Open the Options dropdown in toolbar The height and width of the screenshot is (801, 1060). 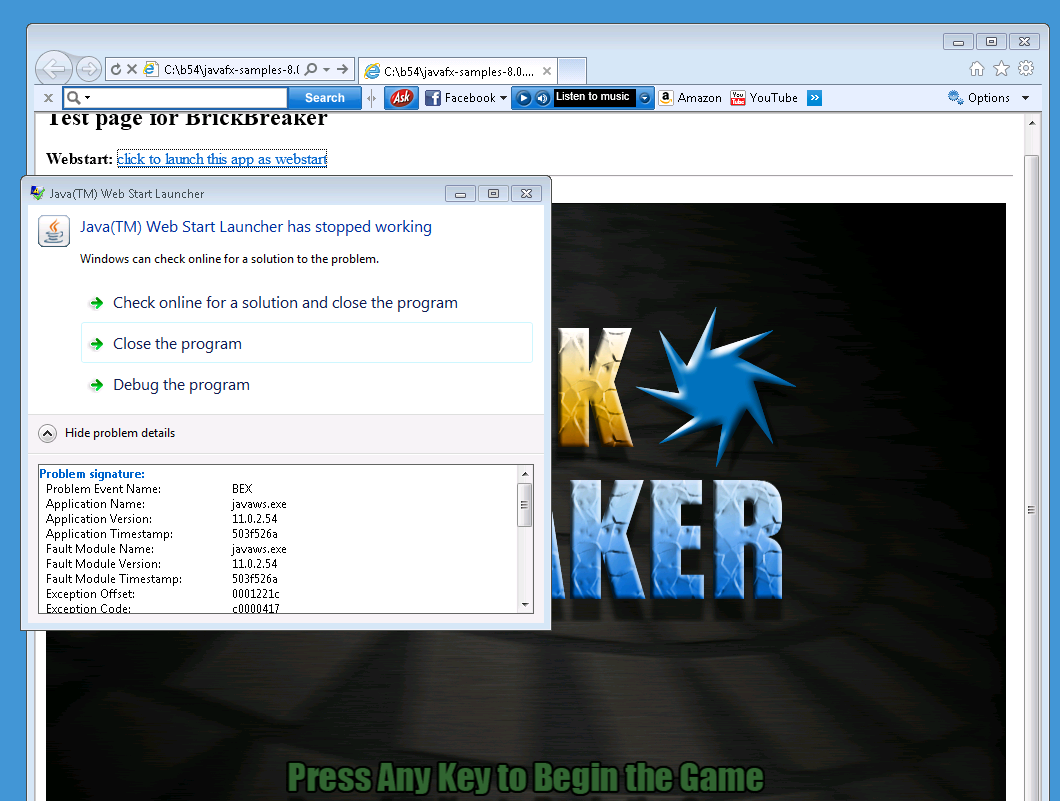988,98
